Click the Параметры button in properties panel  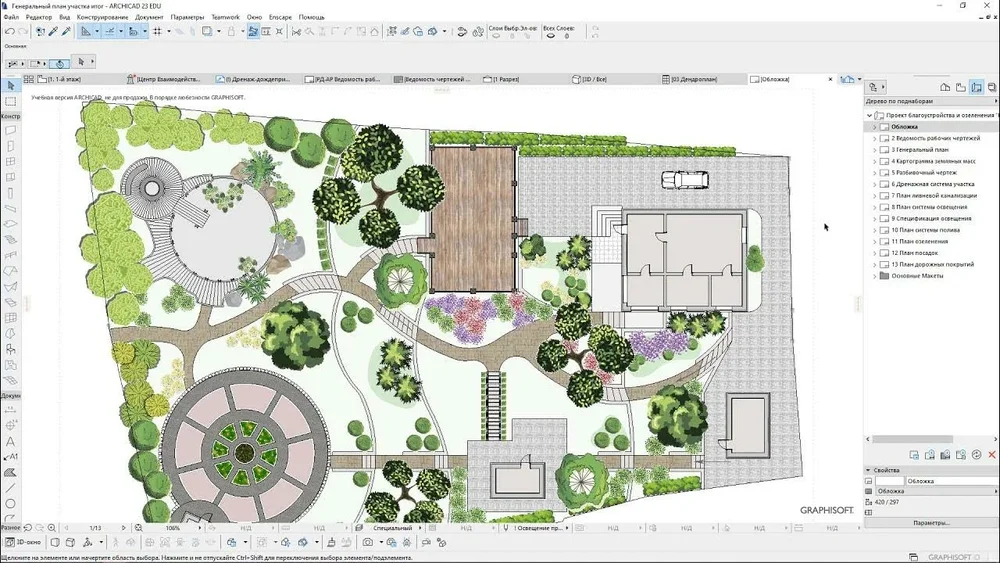point(930,522)
